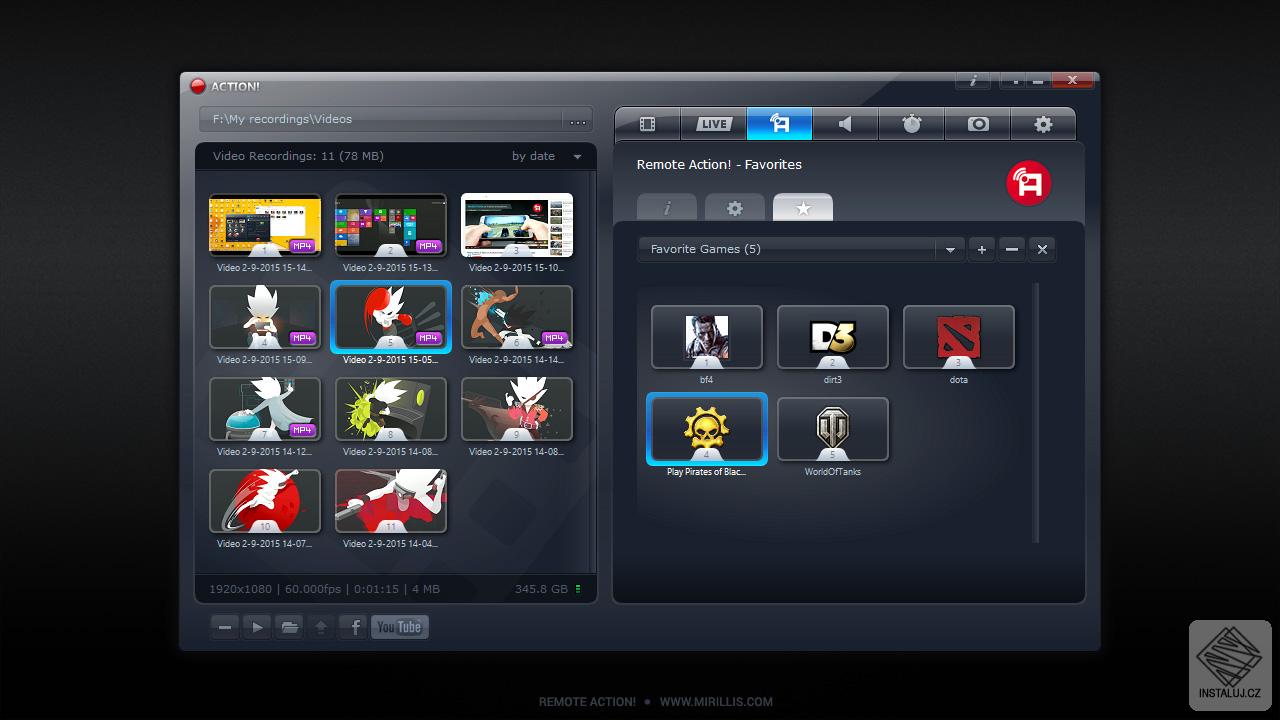Switch to the LIVE streaming tab
Image resolution: width=1280 pixels, height=720 pixels.
click(x=714, y=124)
